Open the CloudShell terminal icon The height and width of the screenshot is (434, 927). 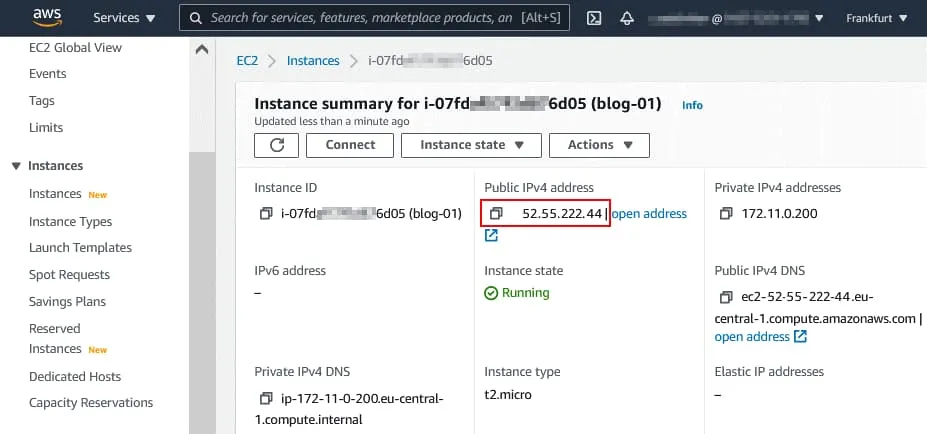point(593,18)
